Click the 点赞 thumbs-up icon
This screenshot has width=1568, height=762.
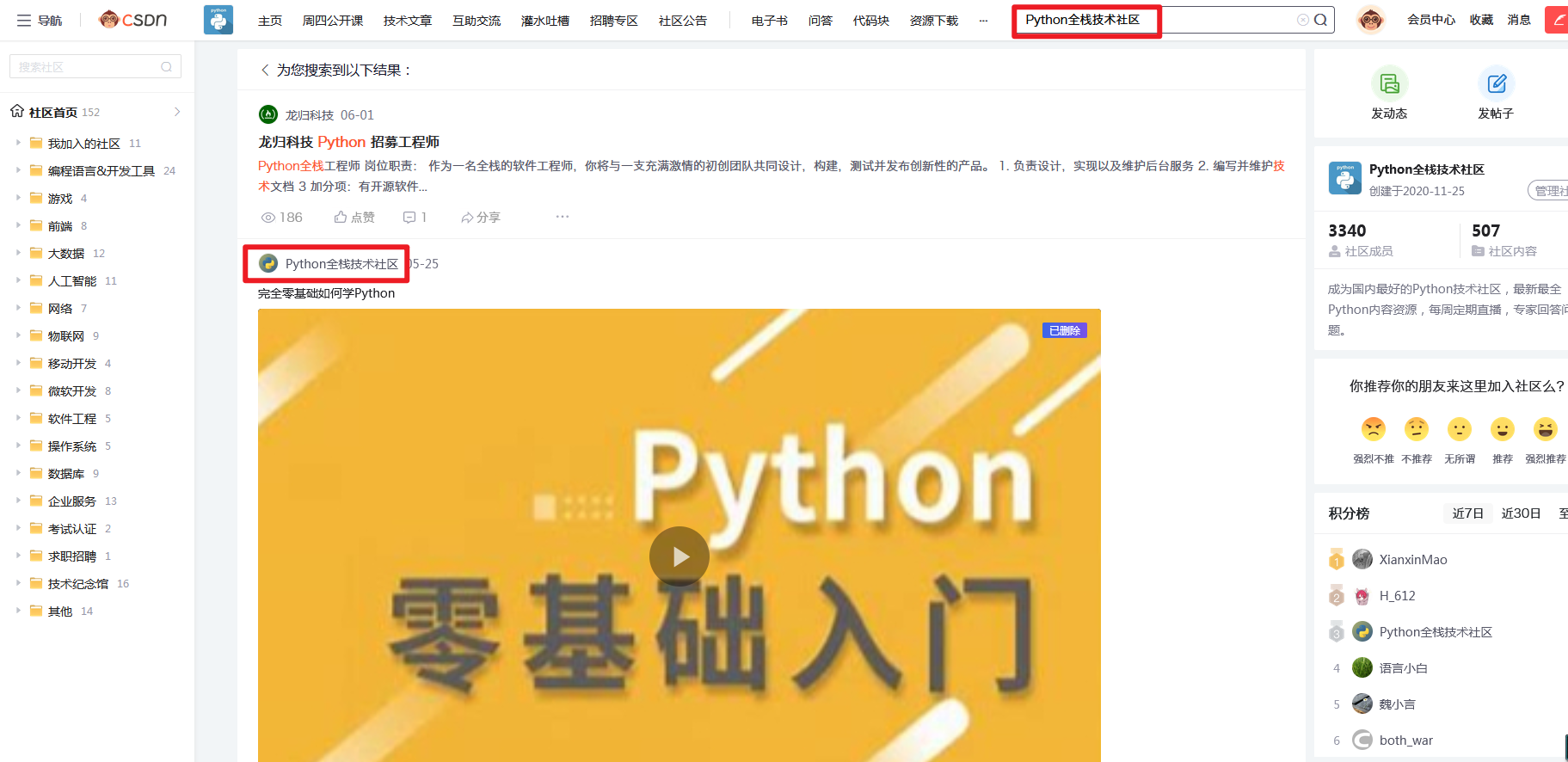pyautogui.click(x=341, y=217)
